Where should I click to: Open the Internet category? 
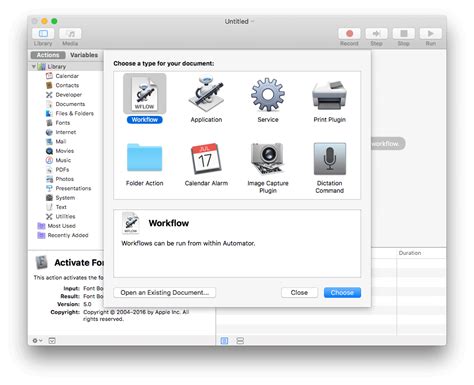coord(66,132)
